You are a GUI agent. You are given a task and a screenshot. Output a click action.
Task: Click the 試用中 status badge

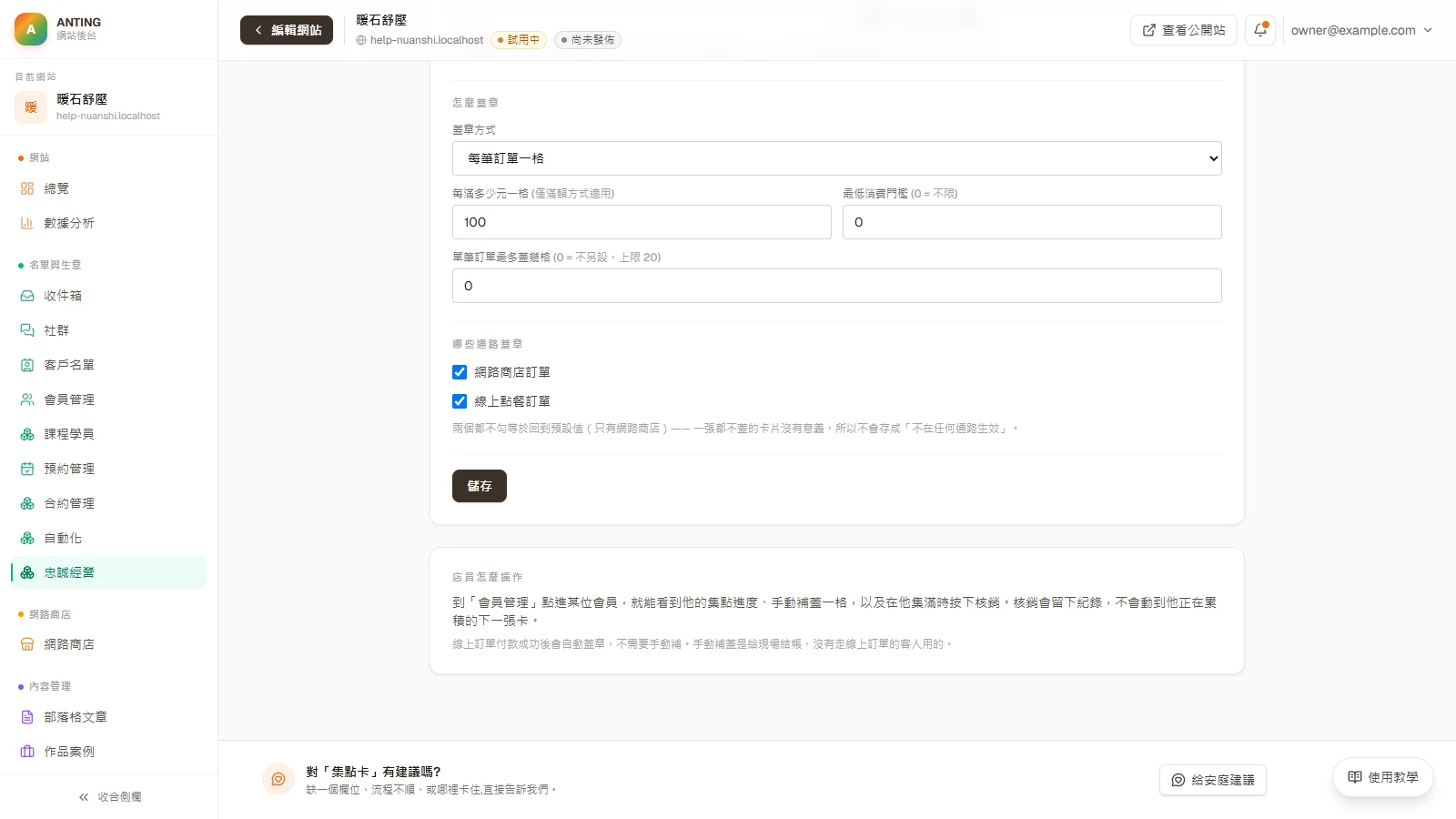[x=519, y=40]
